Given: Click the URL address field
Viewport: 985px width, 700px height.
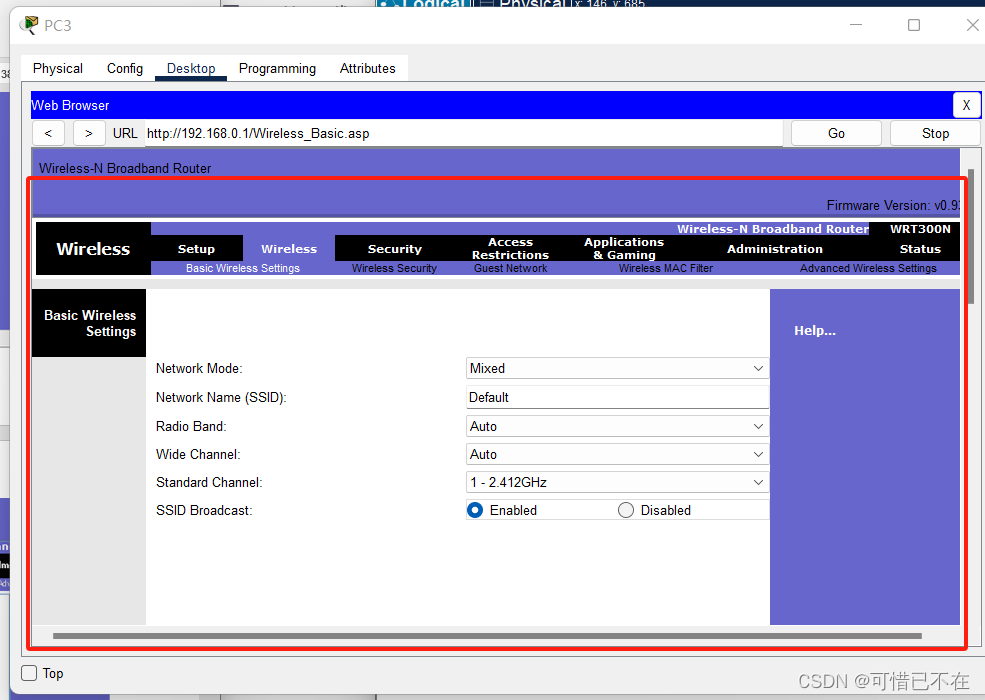Looking at the screenshot, I should 464,133.
